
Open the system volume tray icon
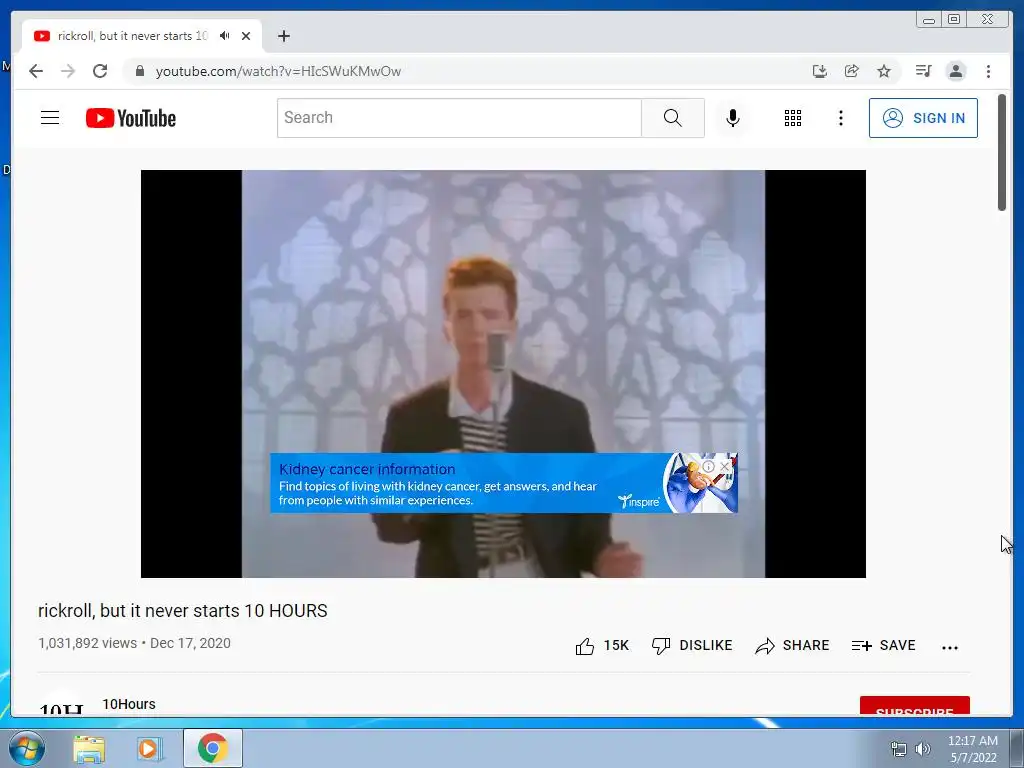coord(923,748)
